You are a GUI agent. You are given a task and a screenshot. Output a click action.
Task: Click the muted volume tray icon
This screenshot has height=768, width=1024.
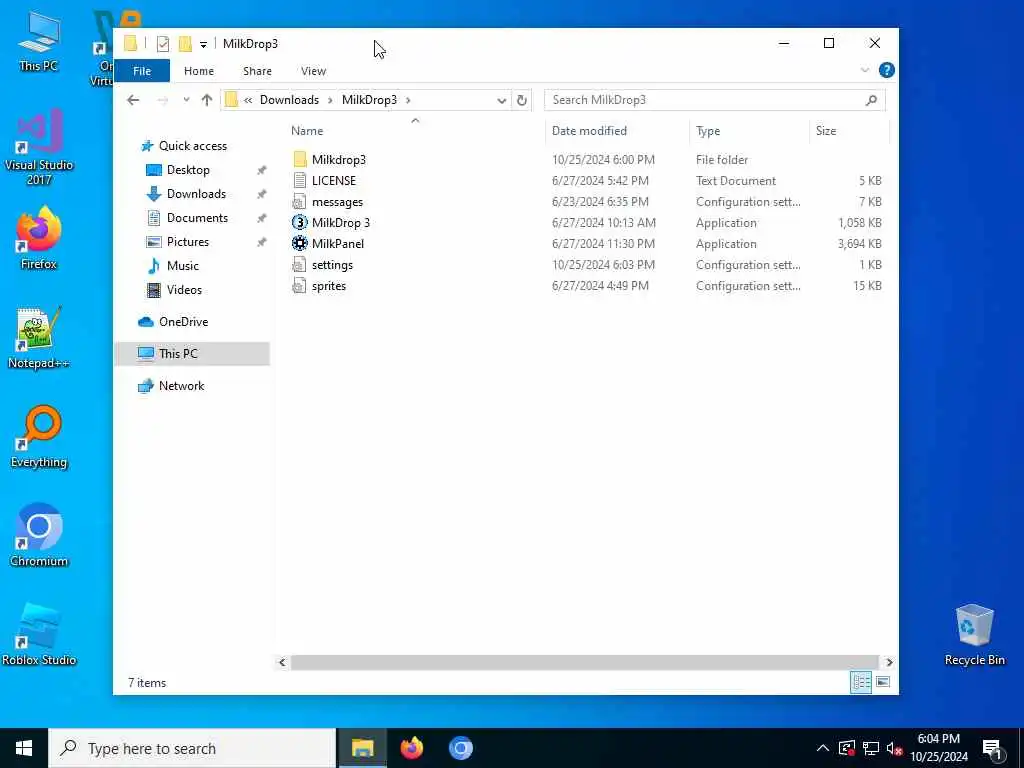coord(894,748)
